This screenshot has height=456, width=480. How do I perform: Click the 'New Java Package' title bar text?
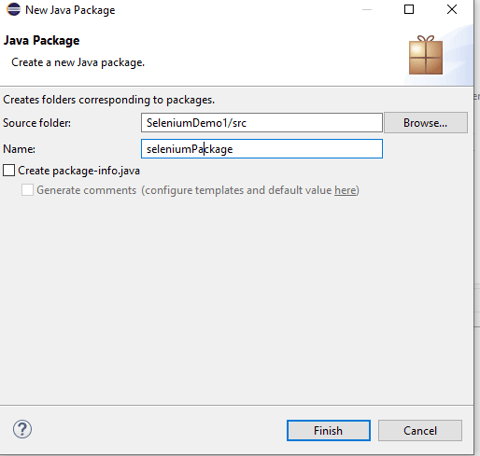coord(70,10)
